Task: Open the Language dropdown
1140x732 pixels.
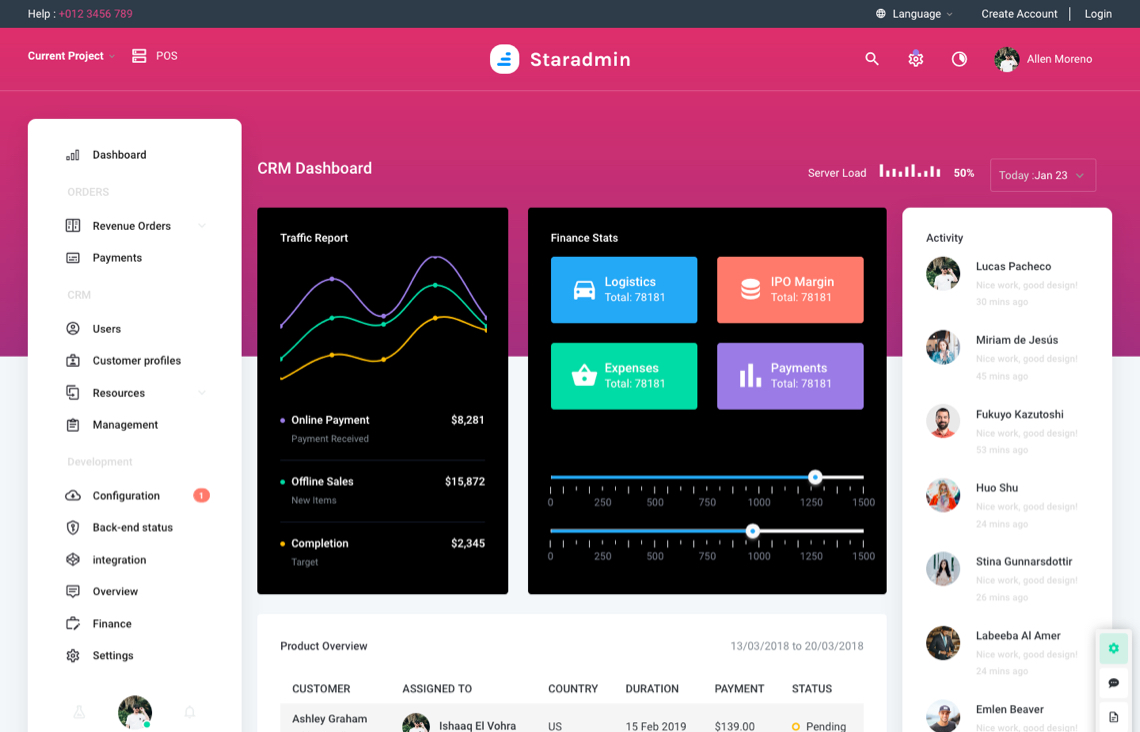Action: [915, 14]
